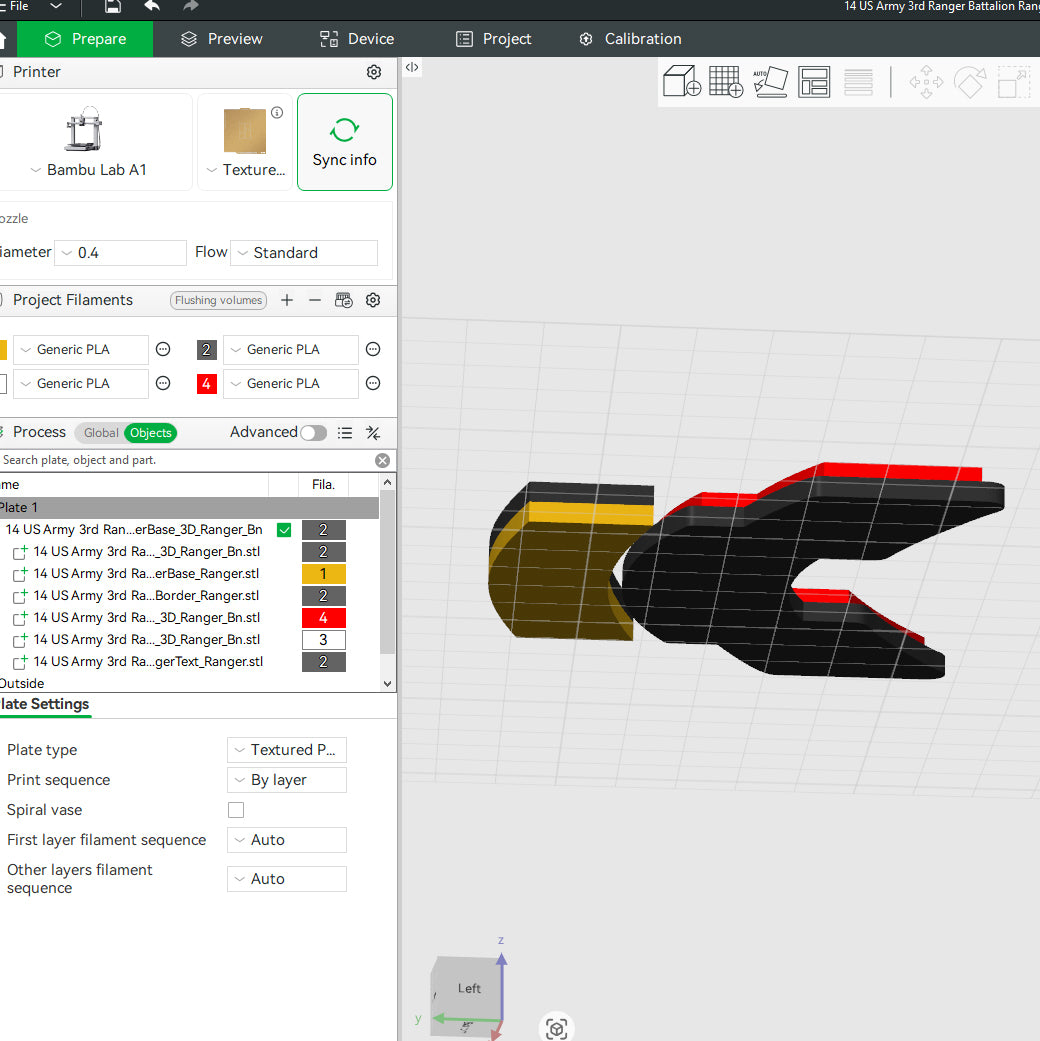This screenshot has height=1041, width=1040.
Task: Click the Auto orient icon
Action: pos(770,82)
